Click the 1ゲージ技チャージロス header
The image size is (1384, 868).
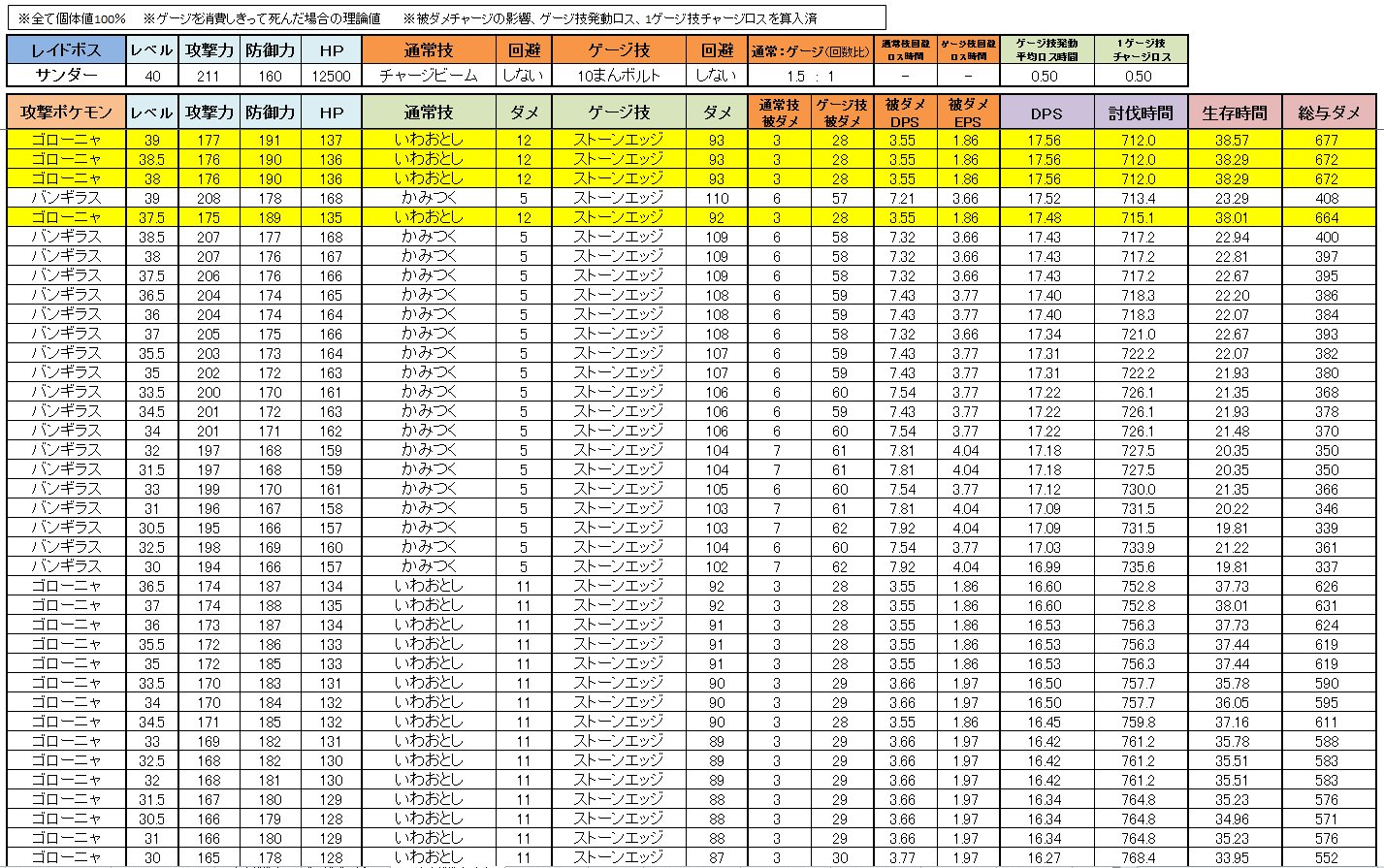click(x=1141, y=50)
